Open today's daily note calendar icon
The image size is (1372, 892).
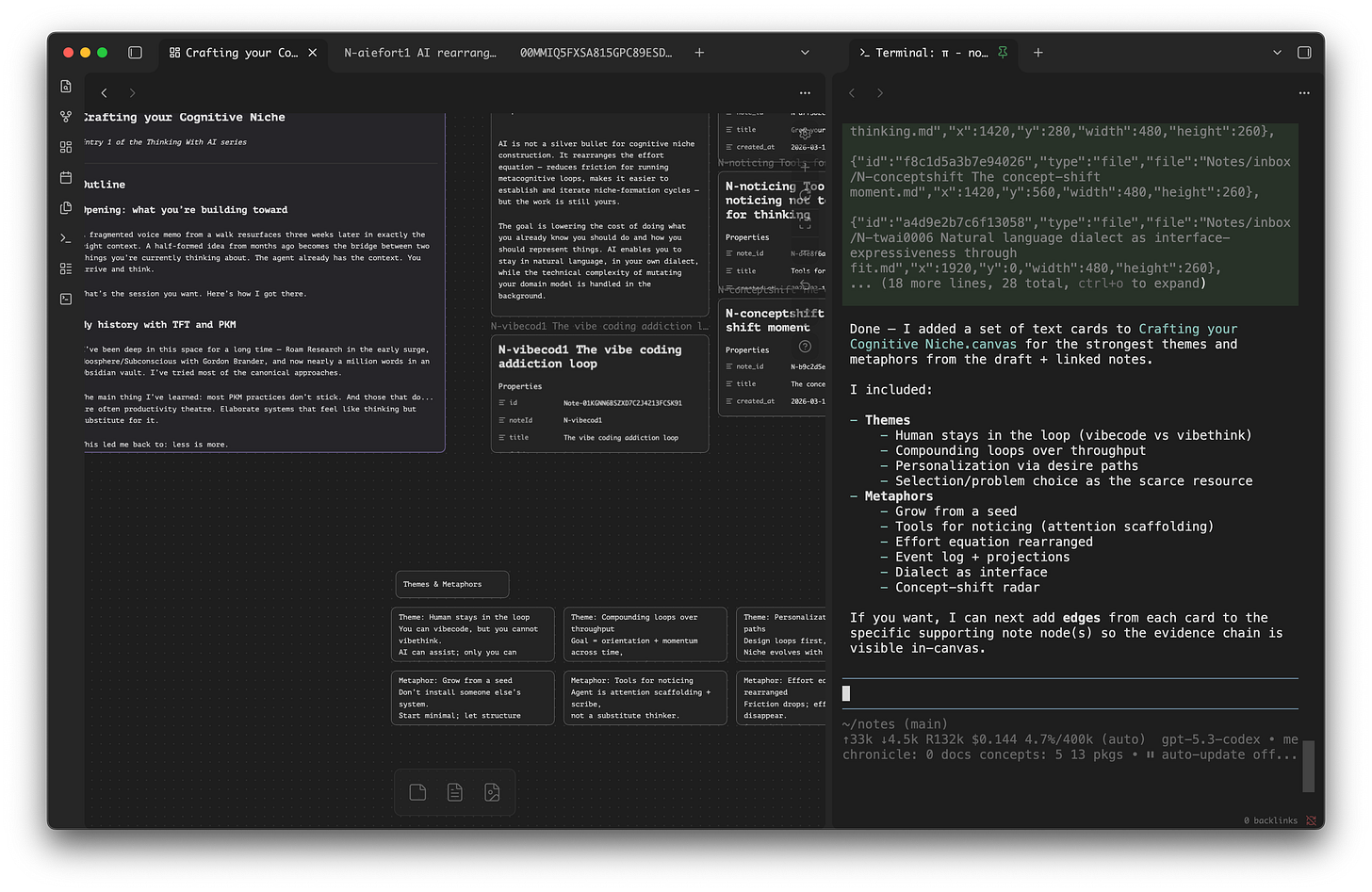[66, 177]
